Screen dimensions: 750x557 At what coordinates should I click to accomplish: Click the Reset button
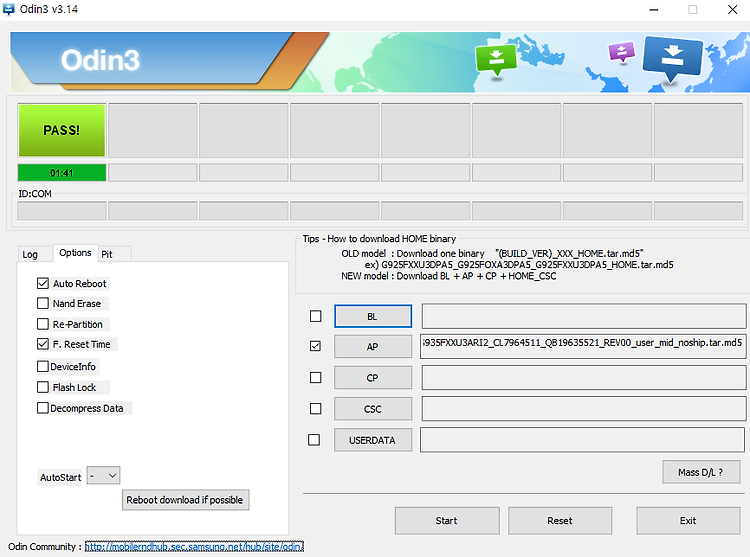(x=560, y=521)
